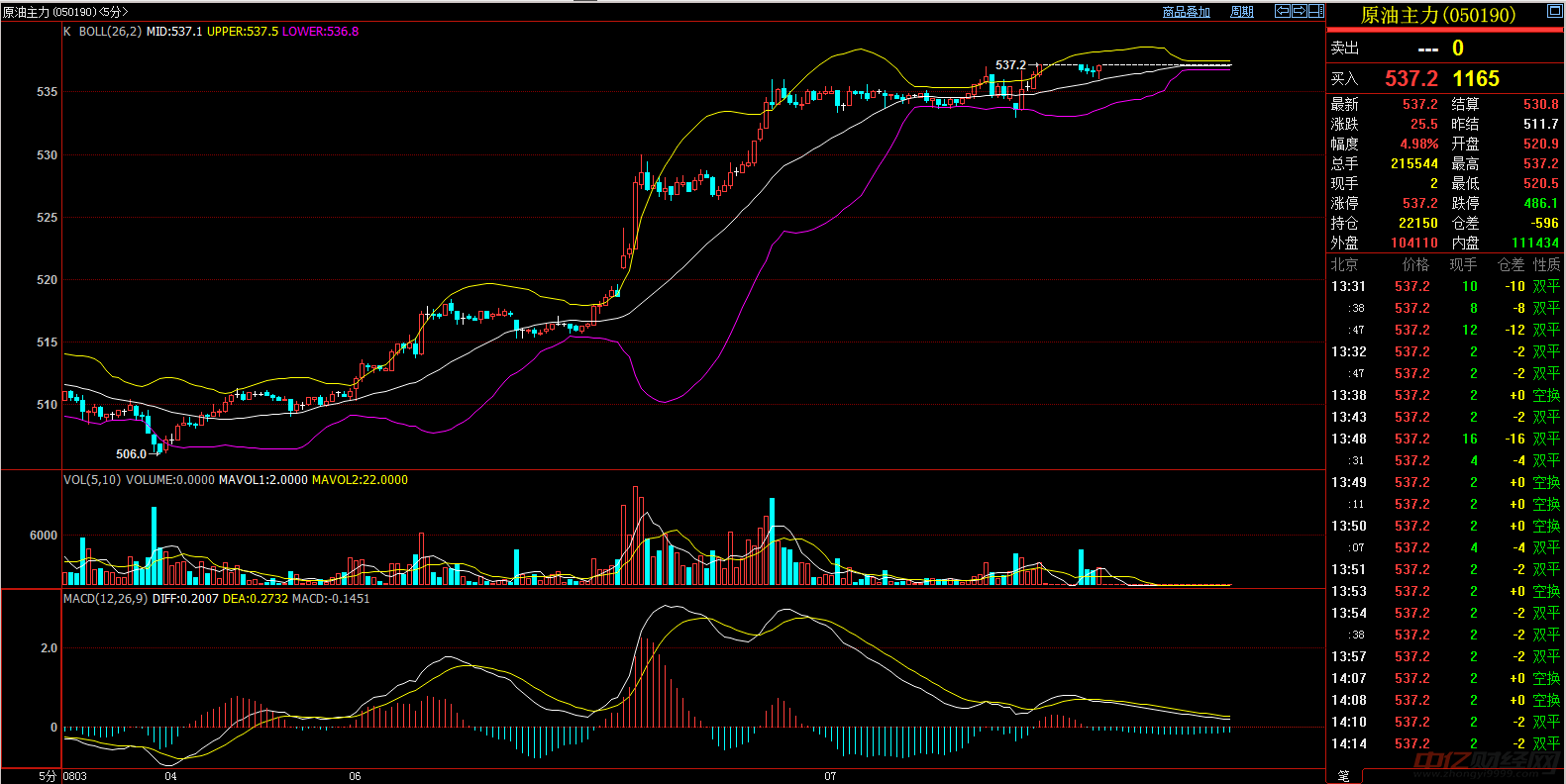Maximize the 原油主力 quote panel
The height and width of the screenshot is (784, 1566).
coord(1553,12)
